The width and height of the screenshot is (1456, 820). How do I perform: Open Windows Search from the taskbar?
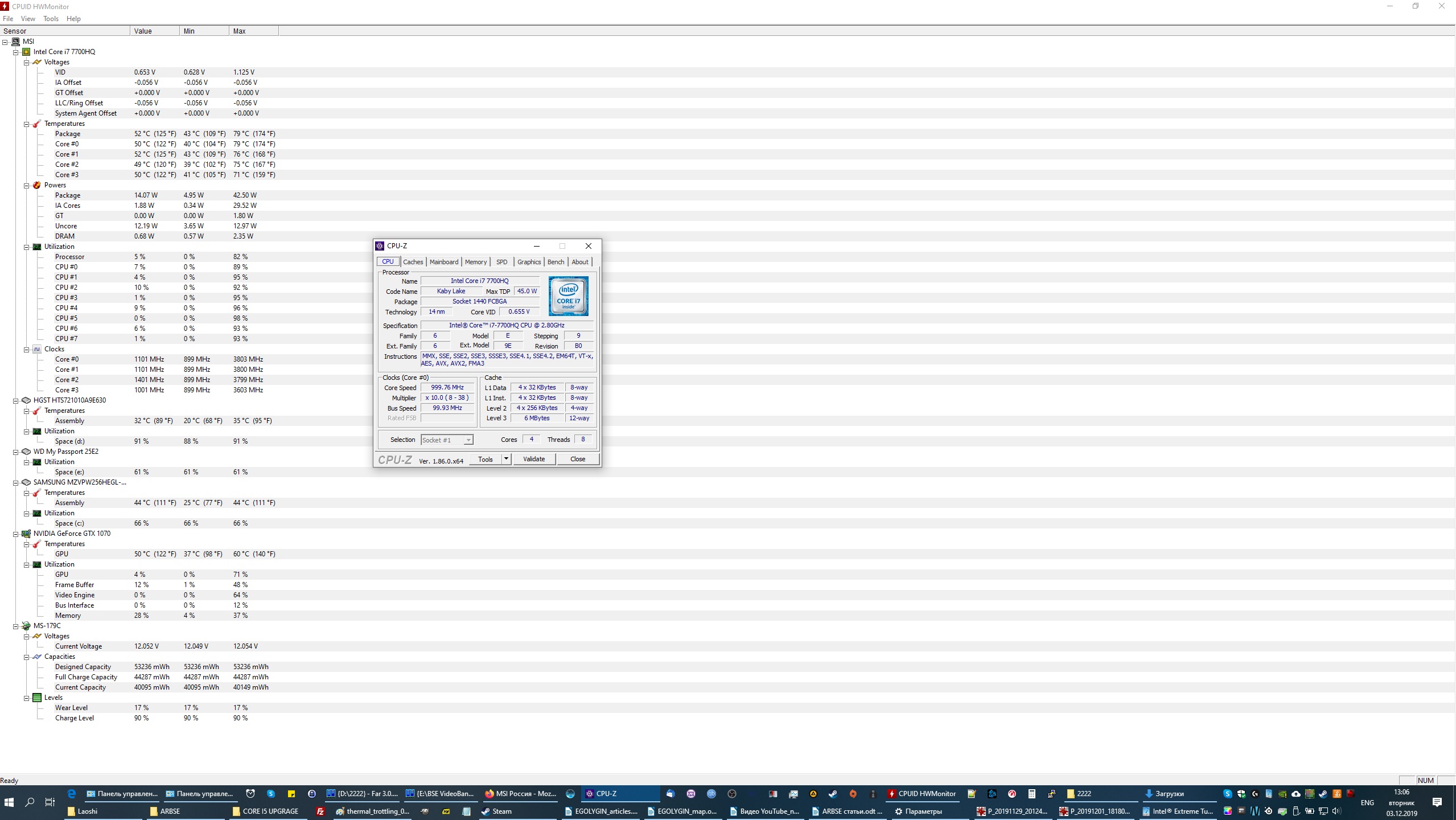click(30, 802)
